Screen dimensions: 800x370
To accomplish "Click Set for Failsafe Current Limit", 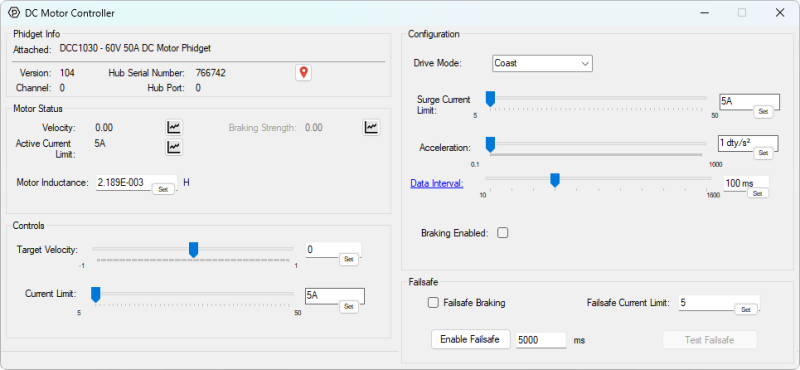I will pyautogui.click(x=745, y=309).
